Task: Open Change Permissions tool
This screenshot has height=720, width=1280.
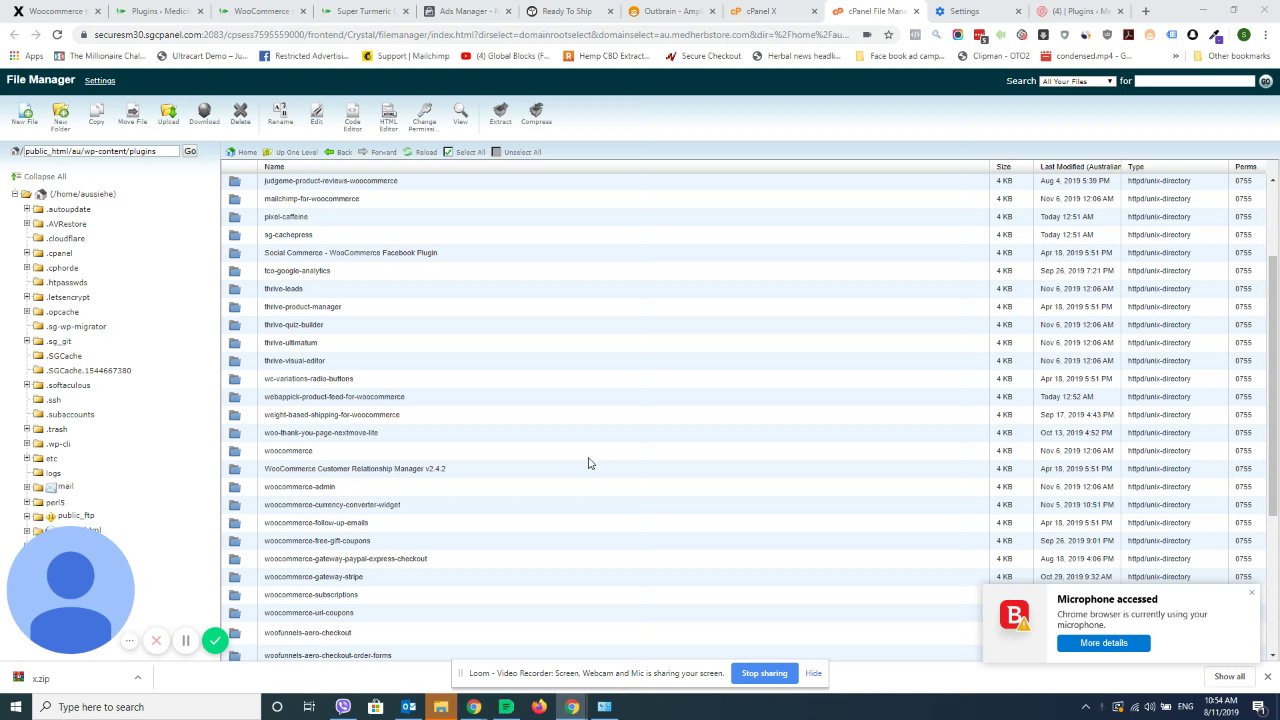Action: point(424,116)
